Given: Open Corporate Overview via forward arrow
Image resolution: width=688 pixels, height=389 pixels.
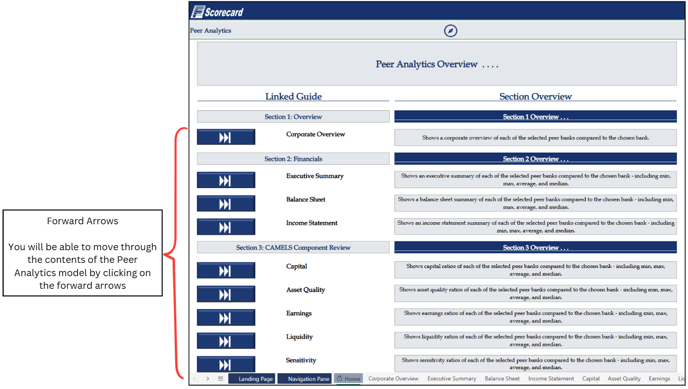Looking at the screenshot, I should point(226,137).
